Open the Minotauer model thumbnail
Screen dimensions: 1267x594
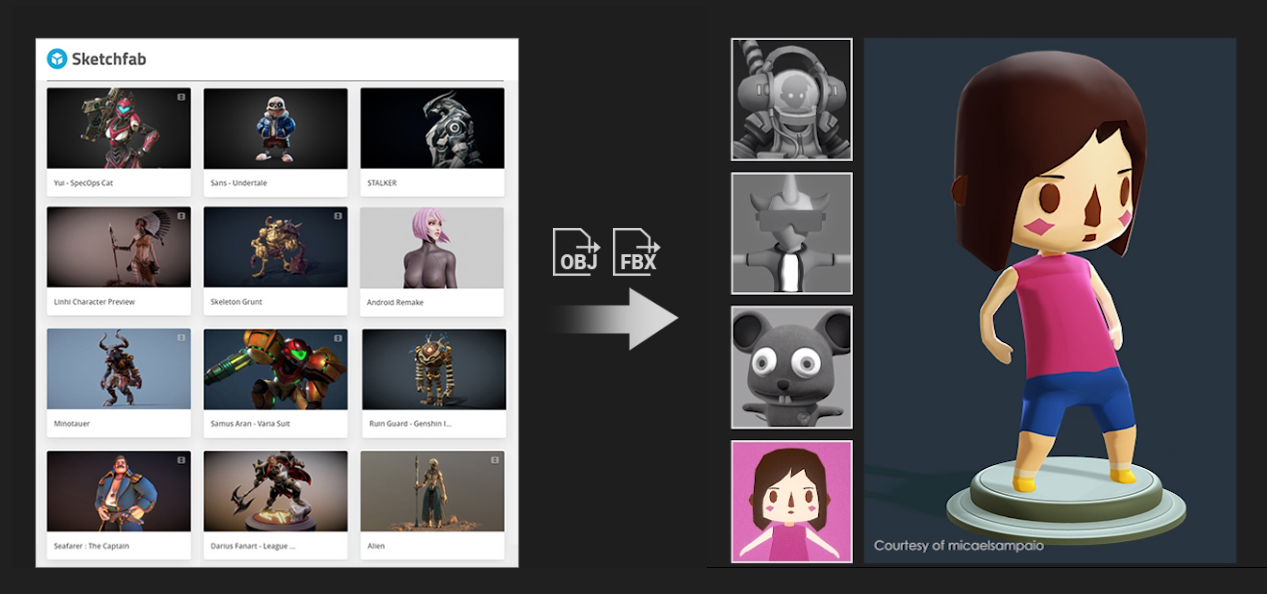tap(119, 369)
